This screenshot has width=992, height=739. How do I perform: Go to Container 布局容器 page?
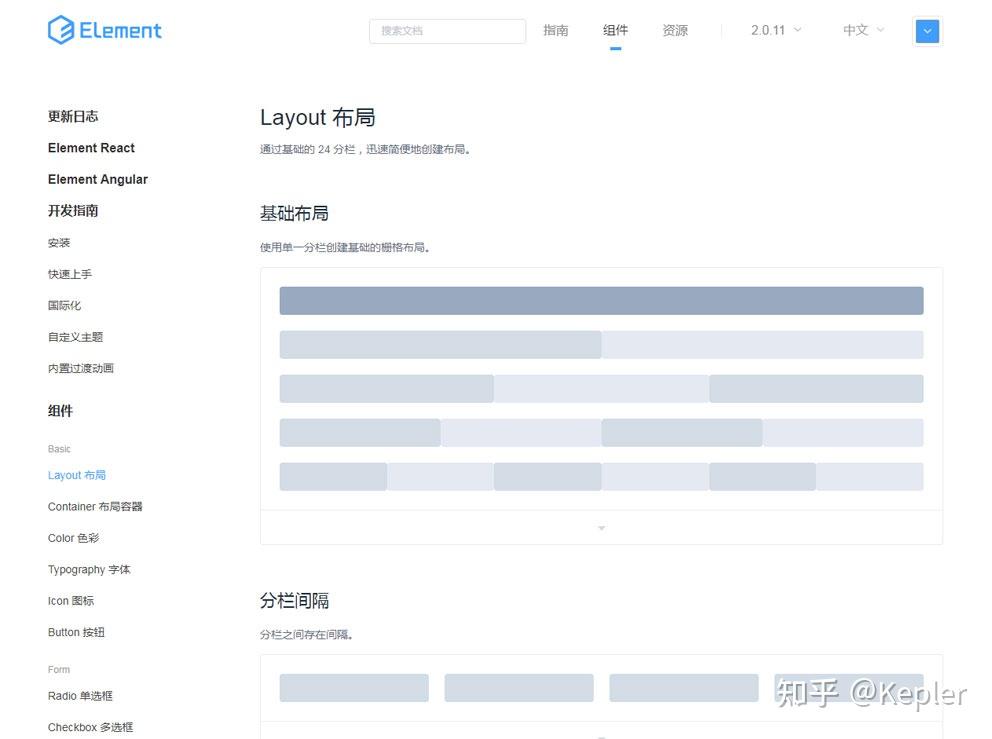95,506
